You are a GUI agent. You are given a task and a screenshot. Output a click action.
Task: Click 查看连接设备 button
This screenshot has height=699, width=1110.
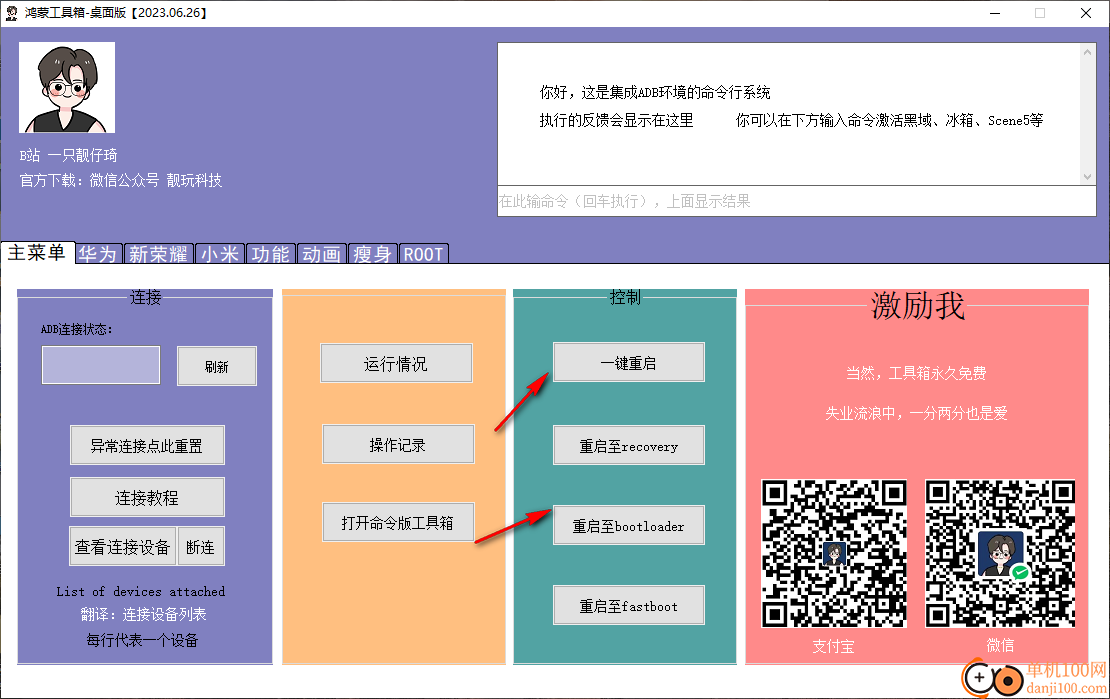[x=122, y=546]
